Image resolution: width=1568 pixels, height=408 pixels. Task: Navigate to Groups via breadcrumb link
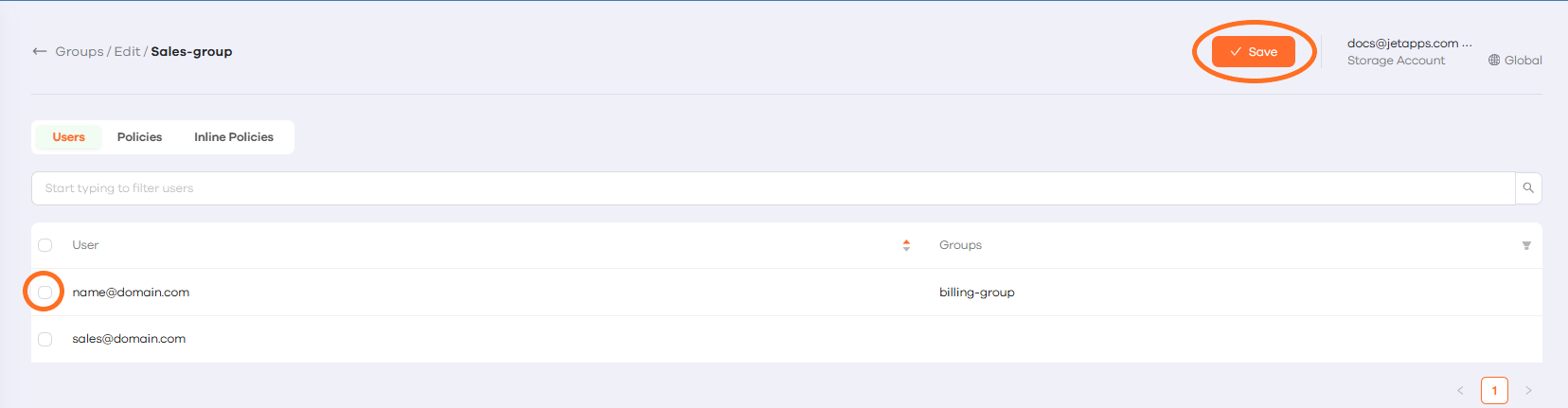click(80, 51)
